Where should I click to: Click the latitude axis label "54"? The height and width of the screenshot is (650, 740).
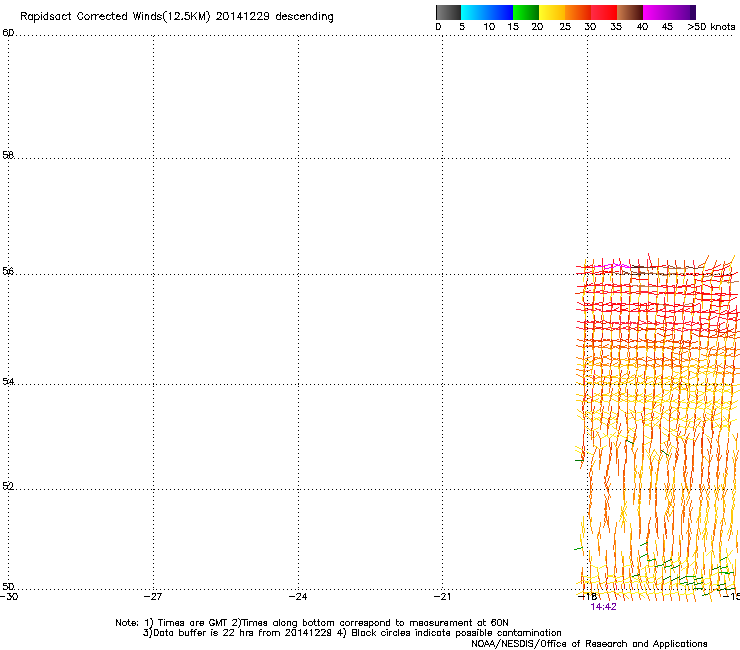click(8, 381)
